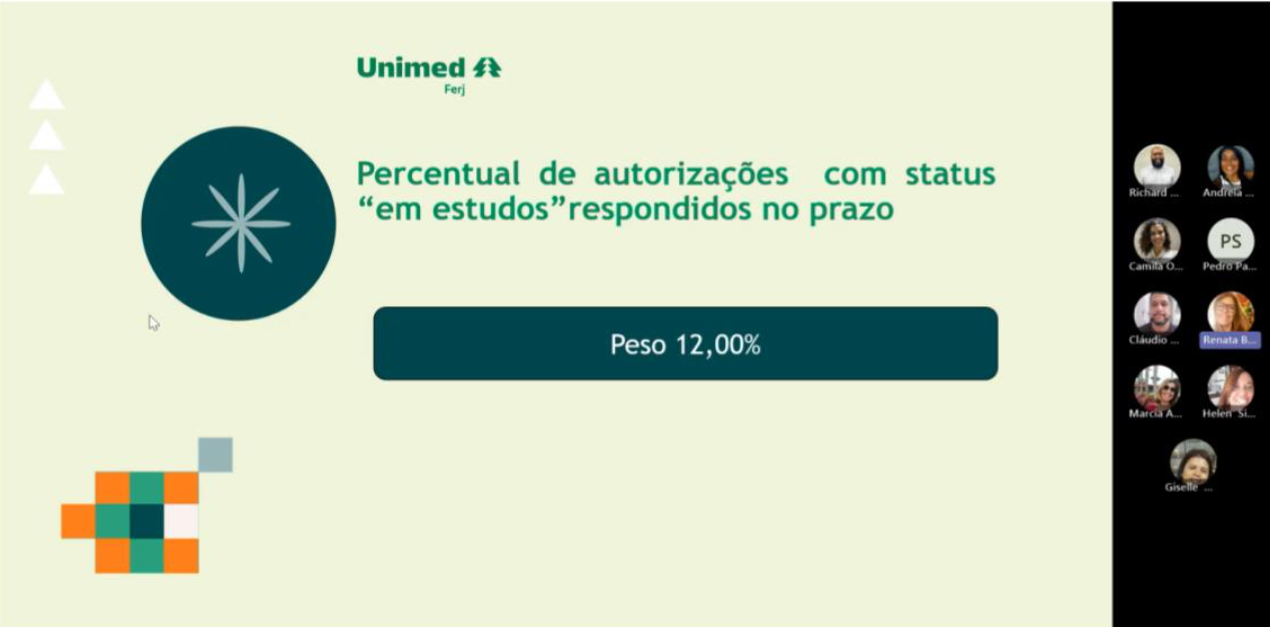The image size is (1270, 627).
Task: Click Renata B.'s highlighted participant avatar
Action: (x=1230, y=313)
